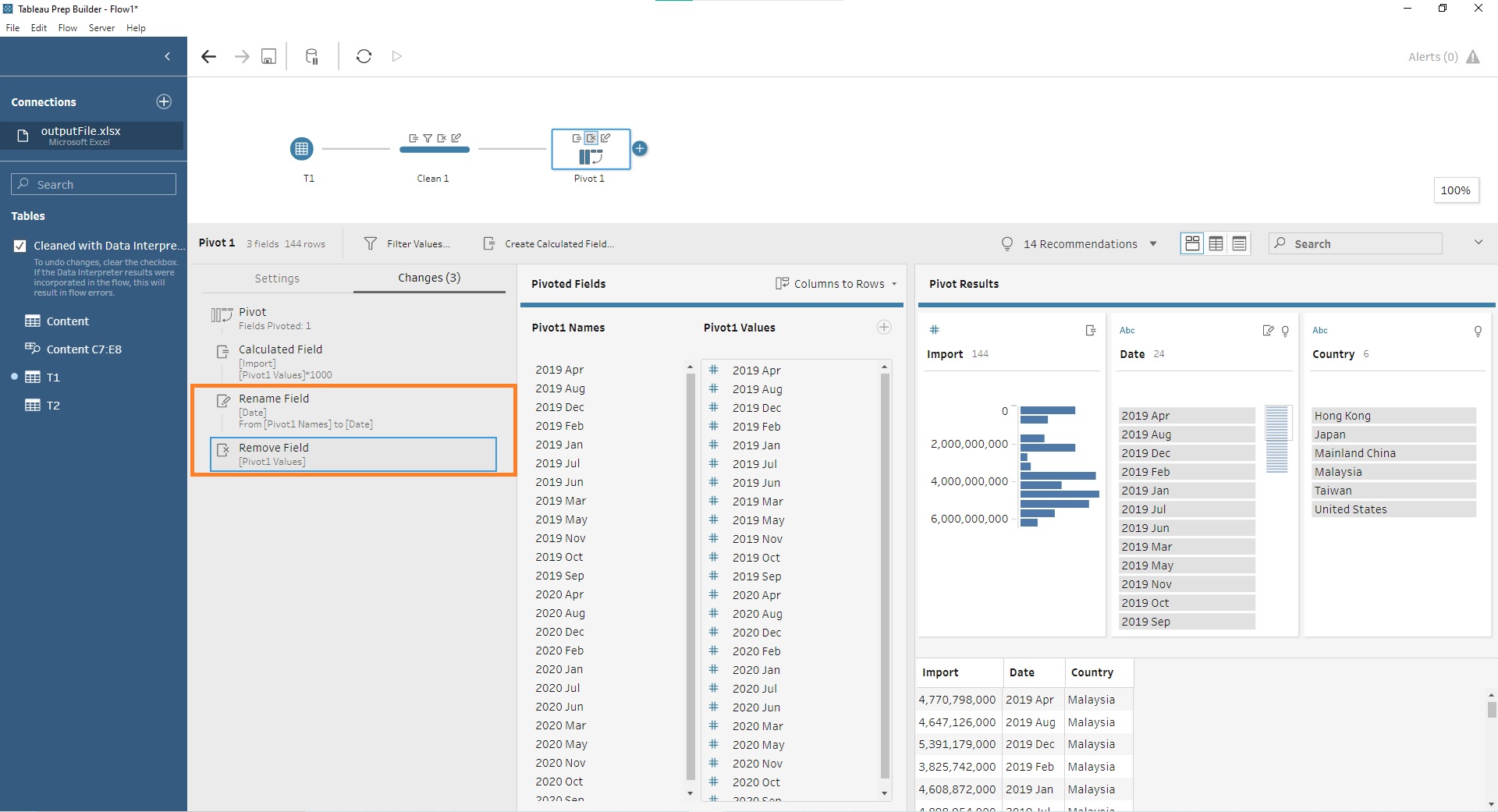Click the rename annotation icon above Clean 1
The width and height of the screenshot is (1498, 812).
pyautogui.click(x=456, y=138)
